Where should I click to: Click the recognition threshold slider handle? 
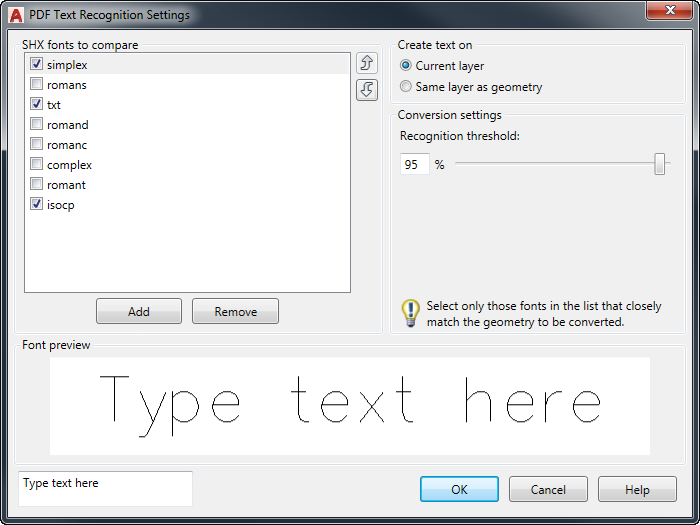659,164
